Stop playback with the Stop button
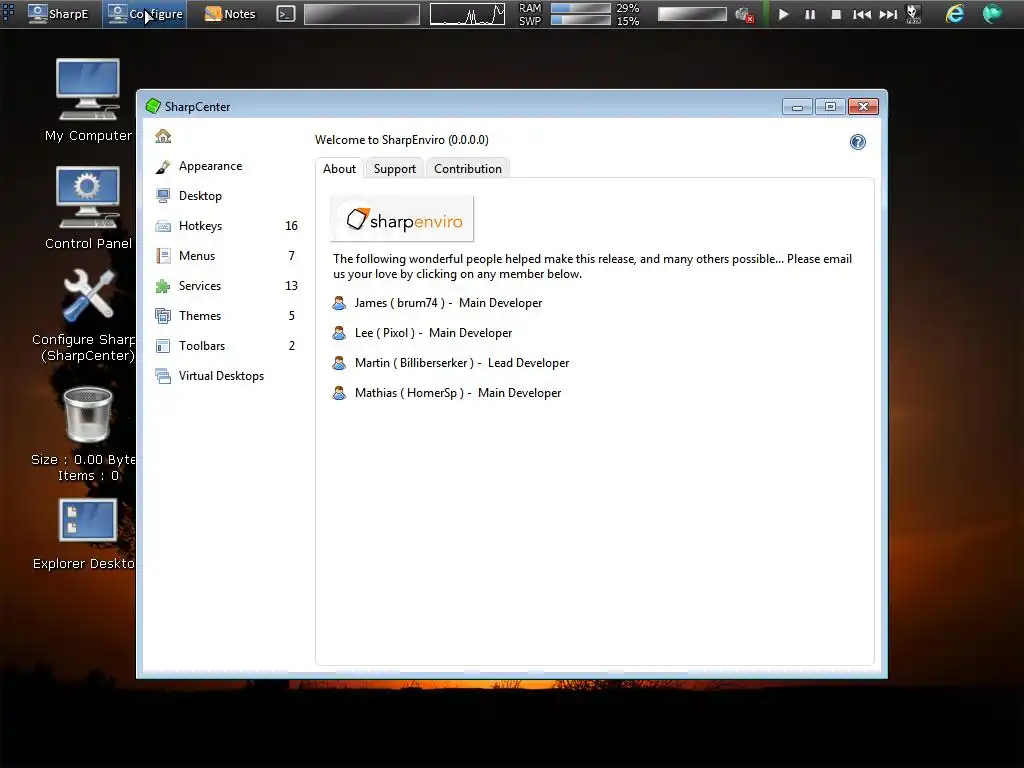 pyautogui.click(x=836, y=14)
